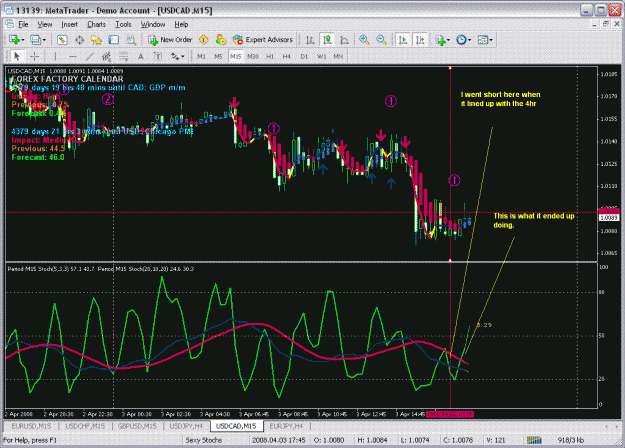Switch to the USDCHF,M15 chart tab
The image size is (625, 448).
pos(85,426)
